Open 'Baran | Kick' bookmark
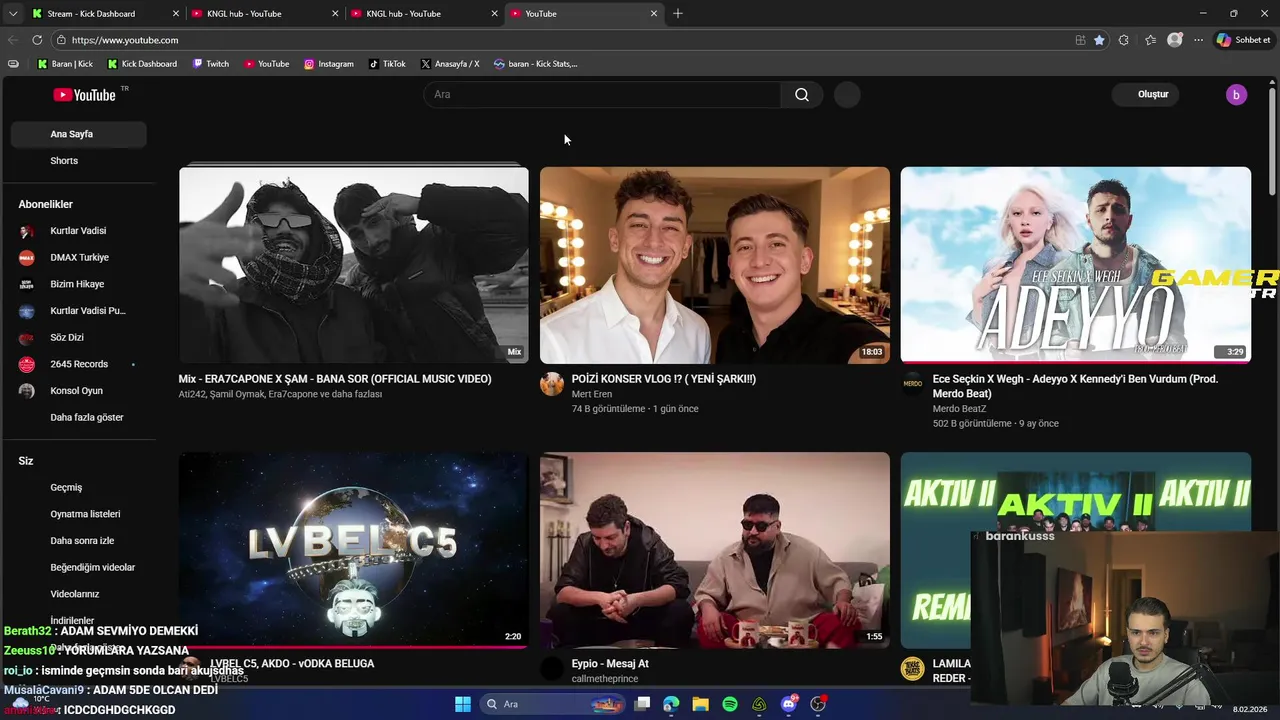 tap(65, 64)
